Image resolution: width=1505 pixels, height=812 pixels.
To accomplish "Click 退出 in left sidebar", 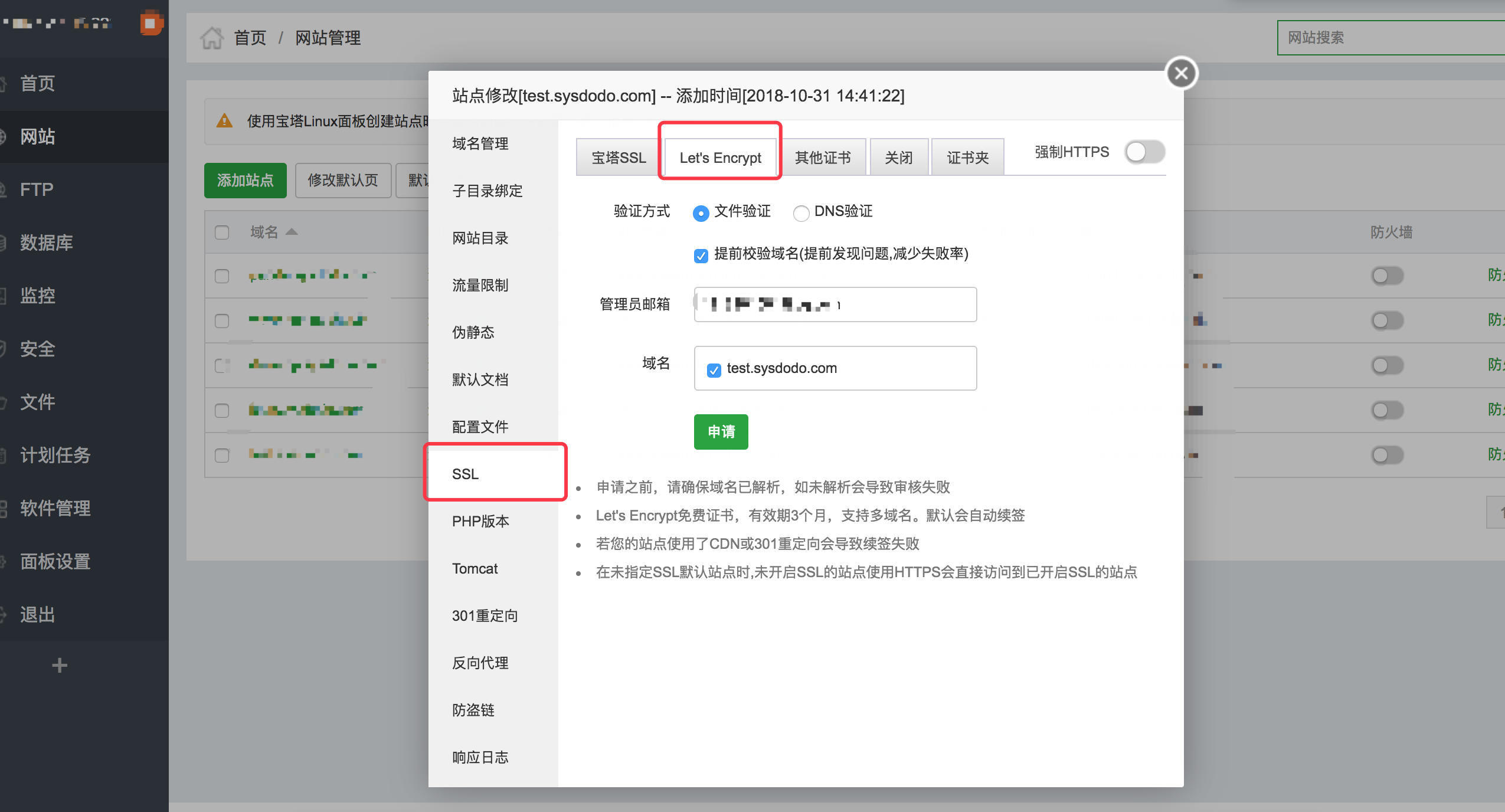I will (84, 614).
